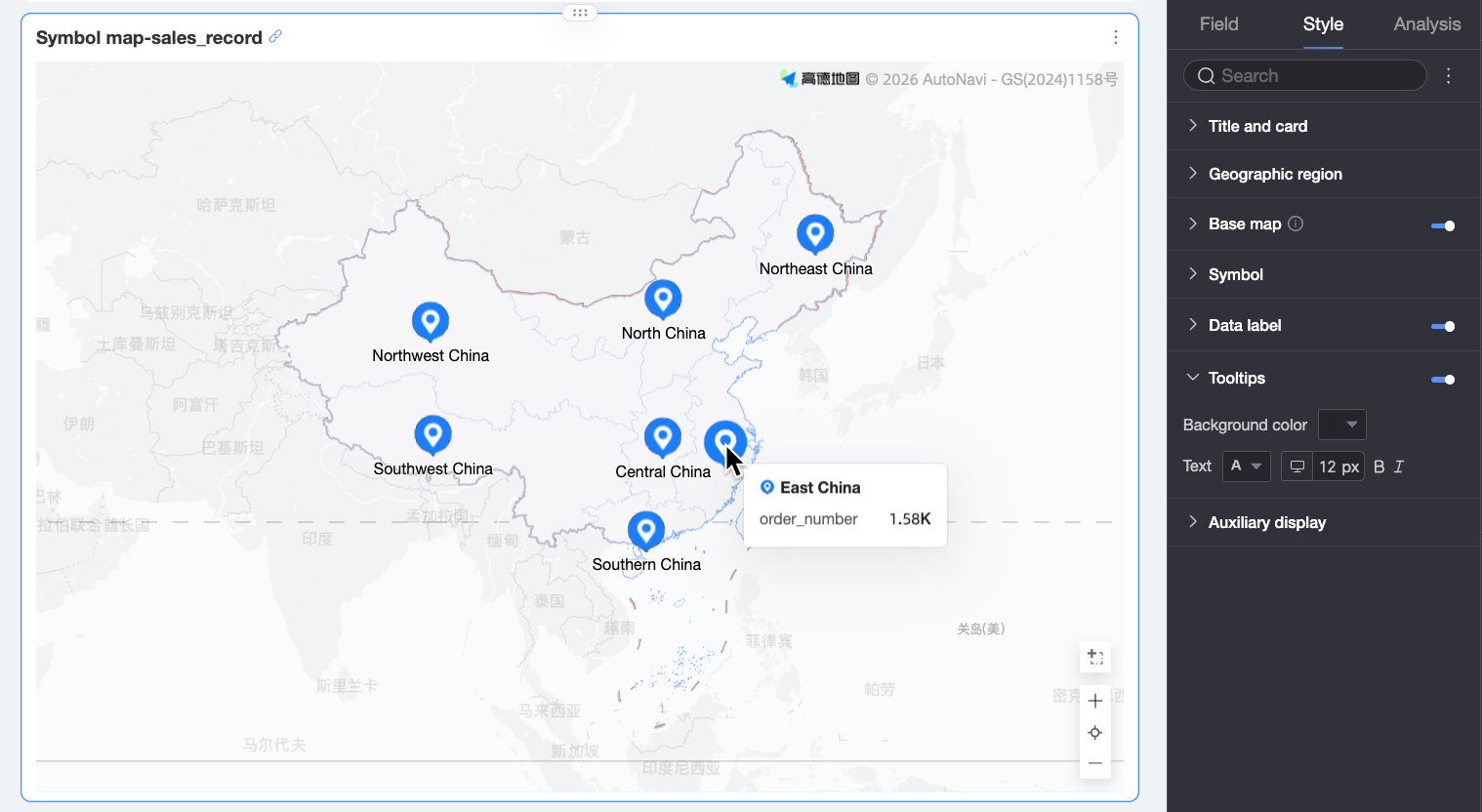1482x812 pixels.
Task: Expand the Title and card section
Action: click(1325, 126)
